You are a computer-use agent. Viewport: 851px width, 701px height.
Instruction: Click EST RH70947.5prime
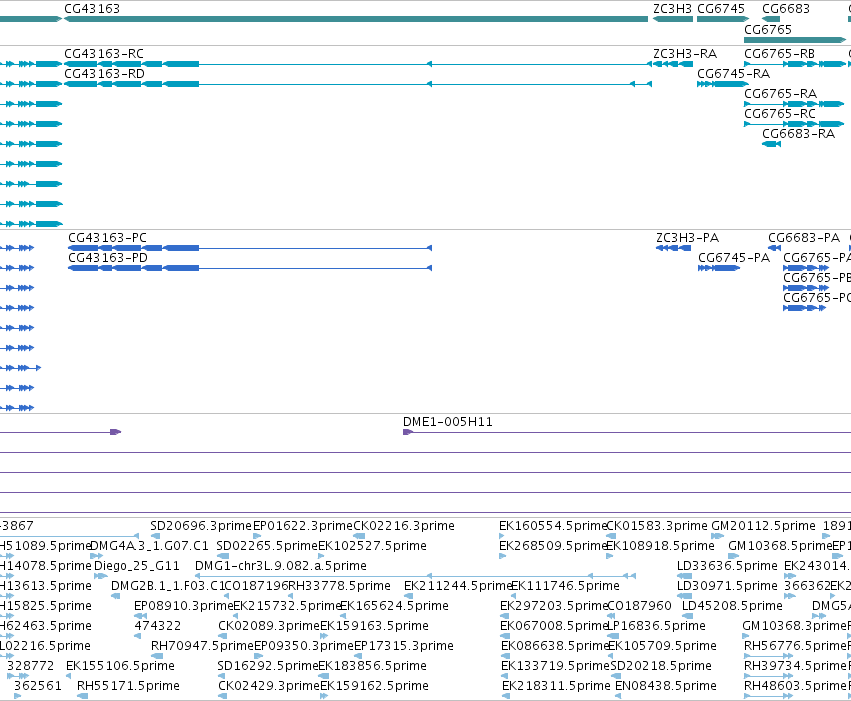tap(202, 646)
